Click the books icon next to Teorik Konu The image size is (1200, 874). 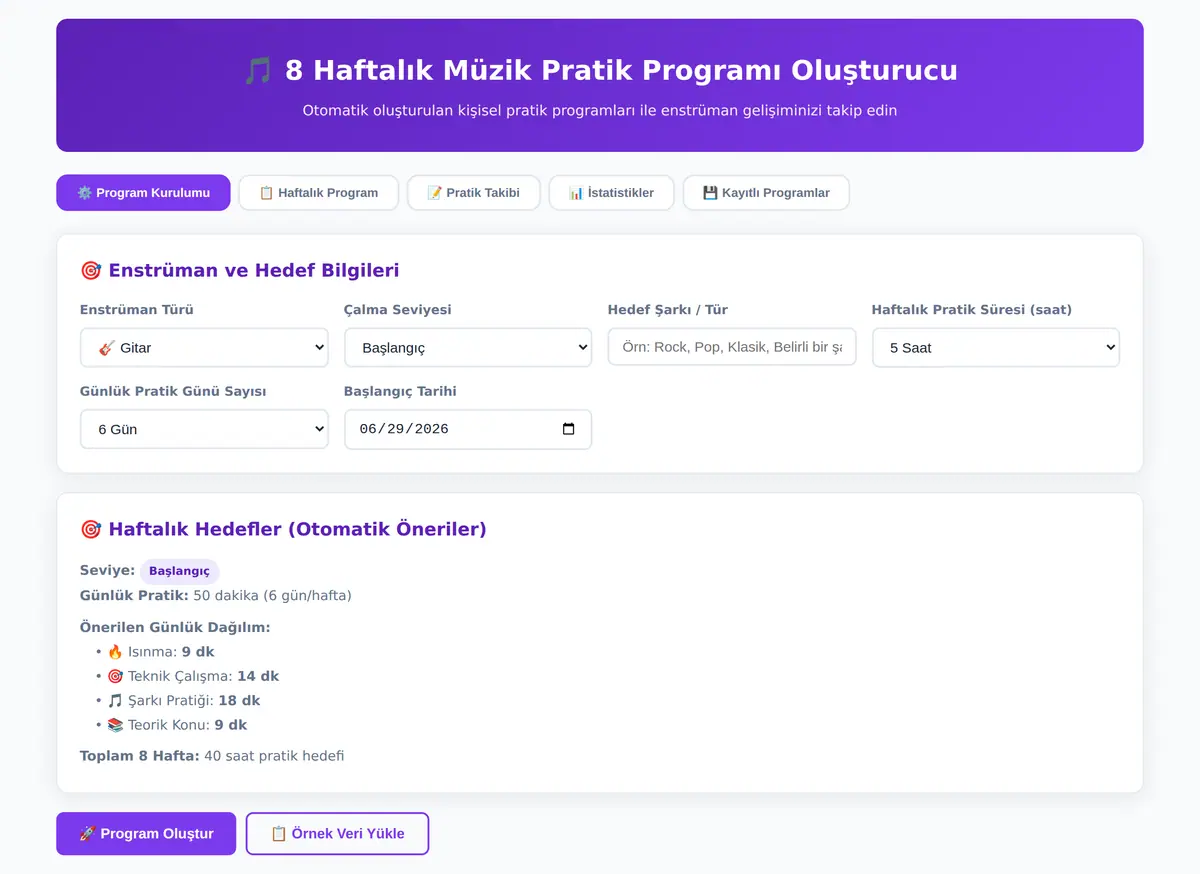click(x=115, y=725)
